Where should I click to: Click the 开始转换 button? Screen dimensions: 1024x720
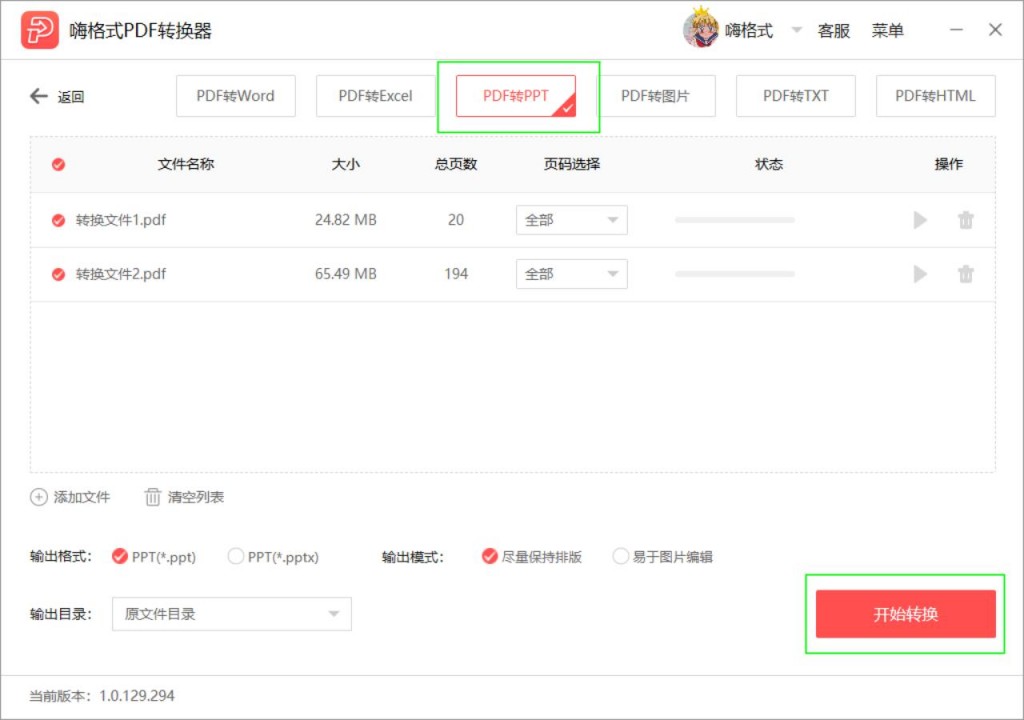pos(905,614)
